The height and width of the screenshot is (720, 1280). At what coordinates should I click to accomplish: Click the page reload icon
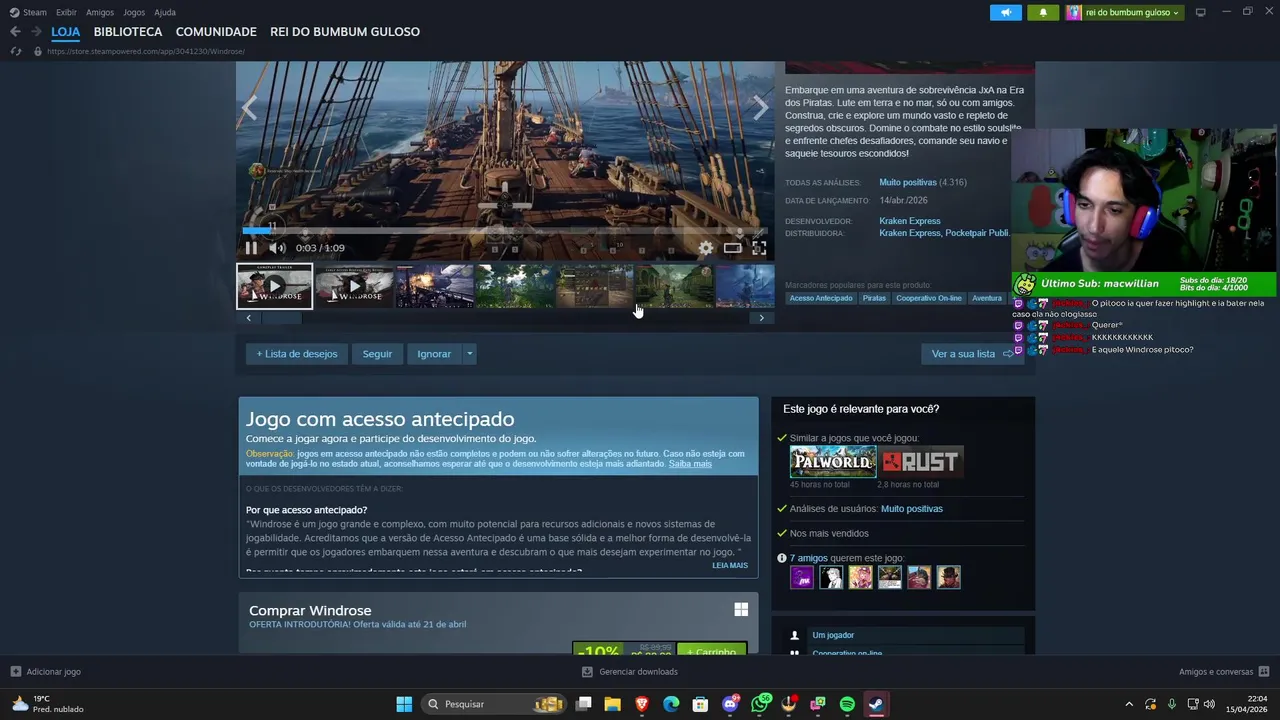pyautogui.click(x=15, y=51)
